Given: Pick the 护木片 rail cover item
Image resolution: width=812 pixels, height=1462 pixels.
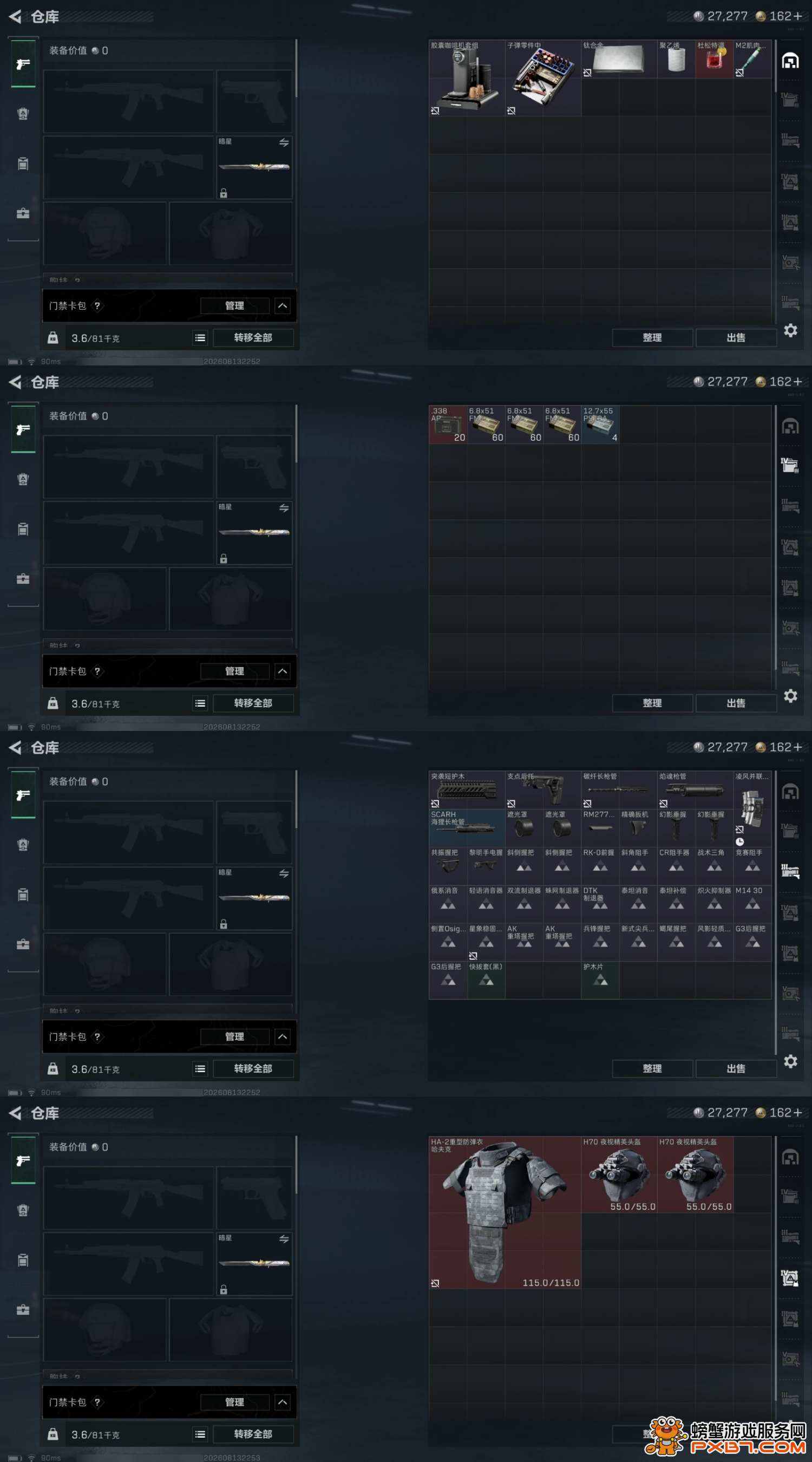Looking at the screenshot, I should [600, 980].
